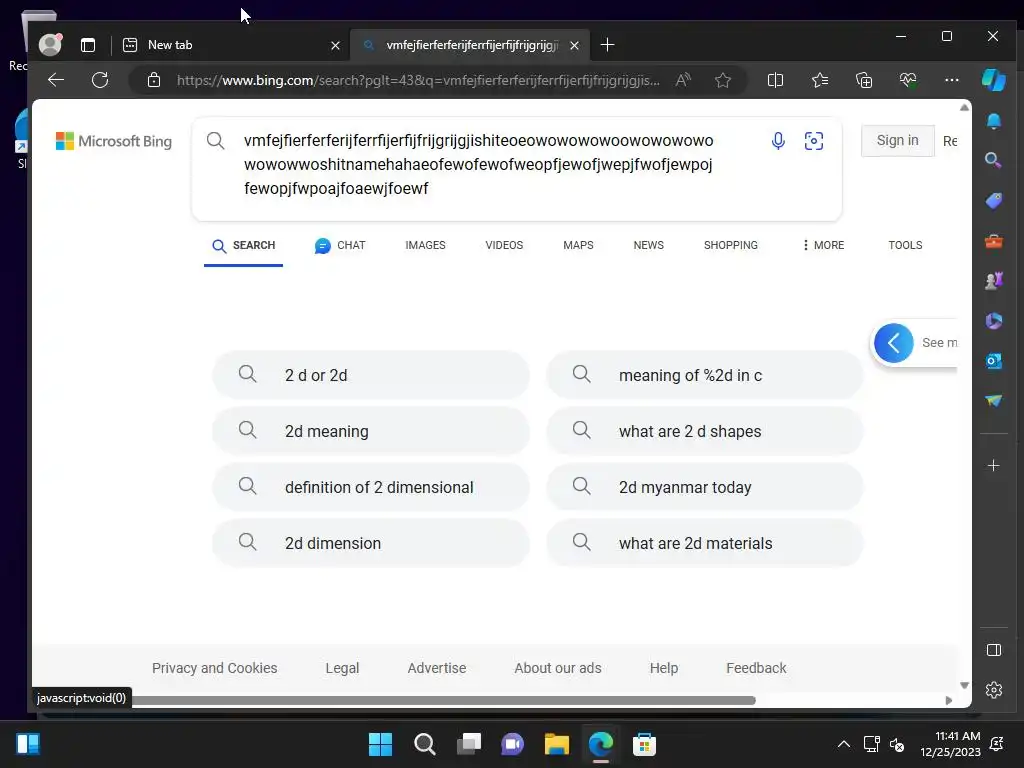
Task: Close the New tab tab
Action: [335, 45]
